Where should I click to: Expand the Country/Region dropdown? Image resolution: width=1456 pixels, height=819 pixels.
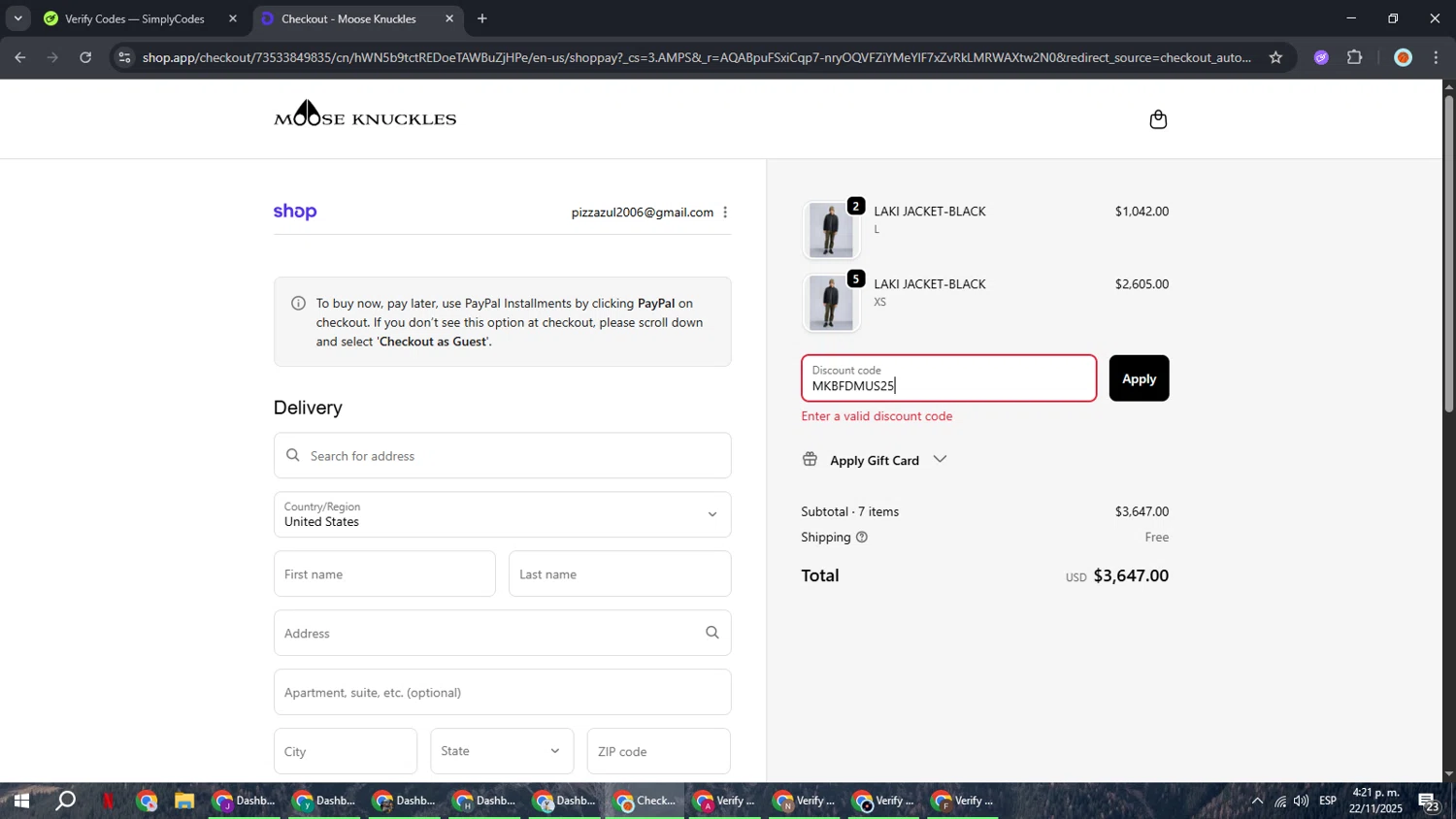(x=502, y=514)
